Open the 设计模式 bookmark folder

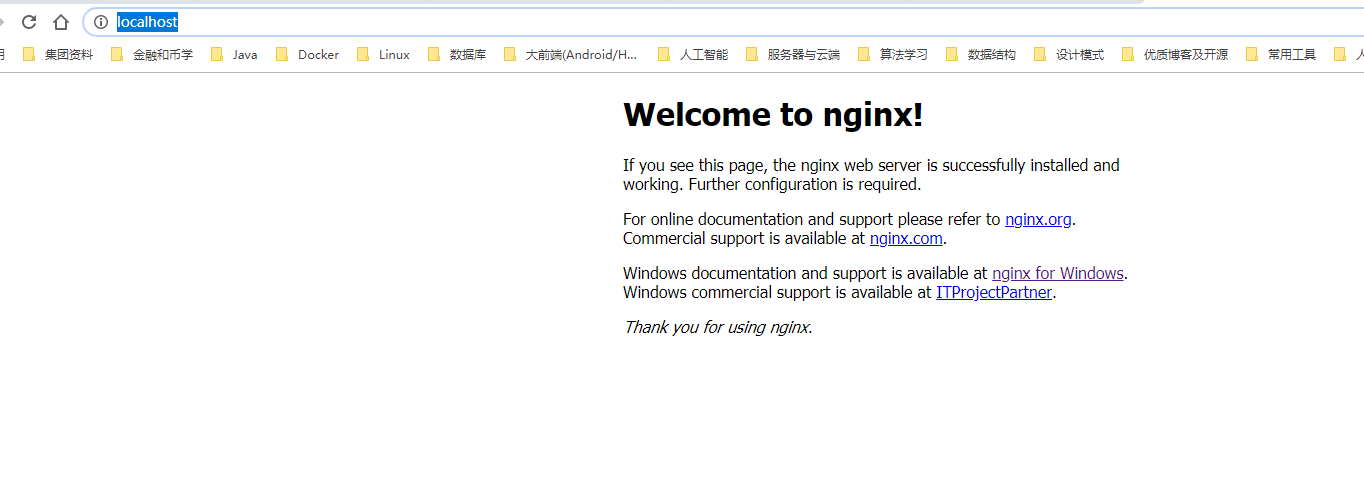1069,55
